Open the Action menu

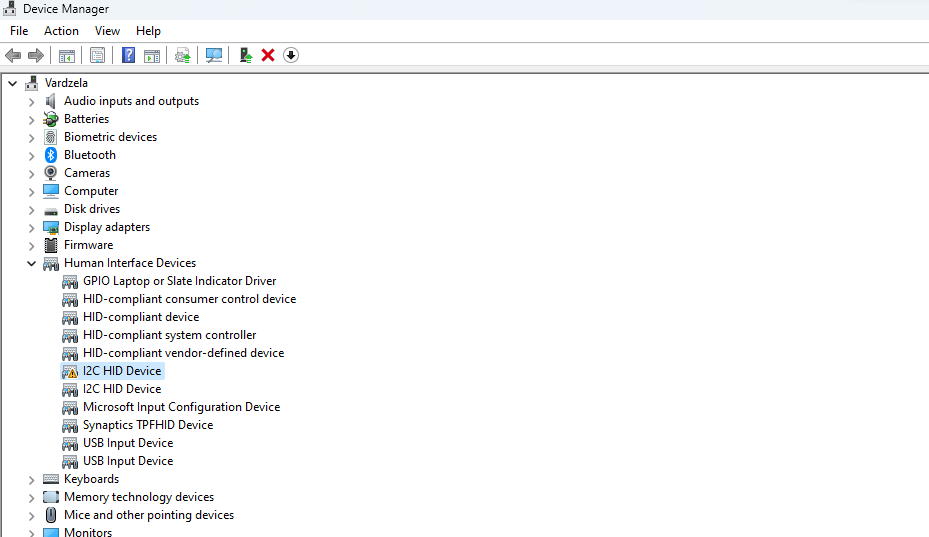[61, 31]
